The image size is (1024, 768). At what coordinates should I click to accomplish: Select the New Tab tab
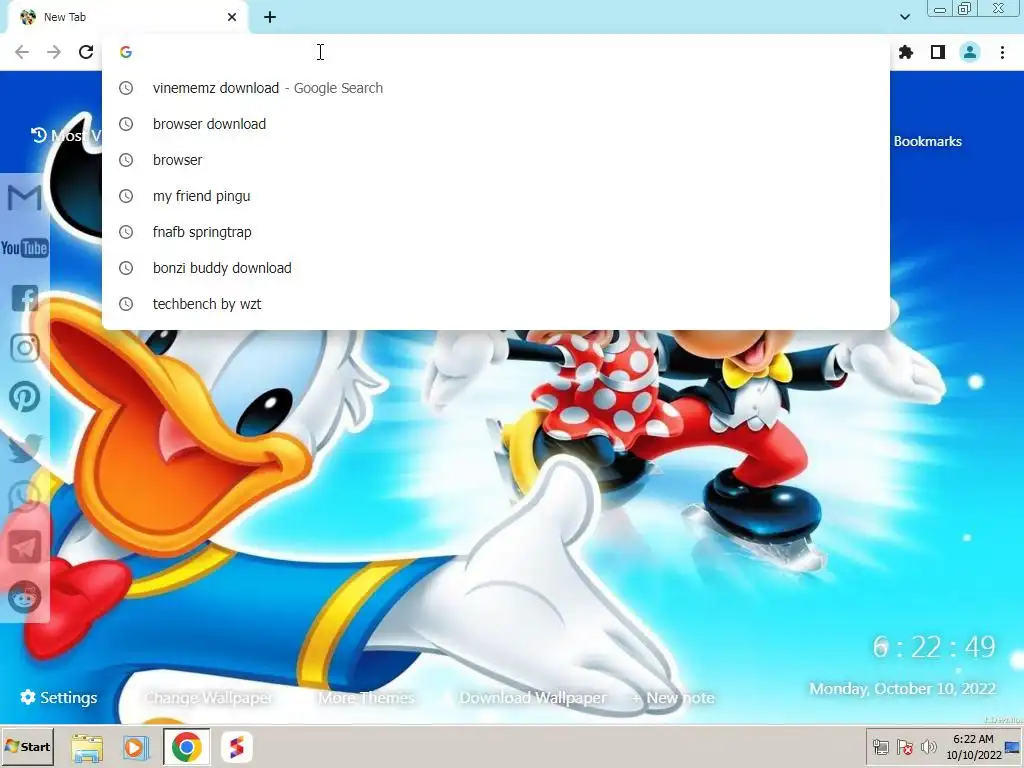pos(127,18)
